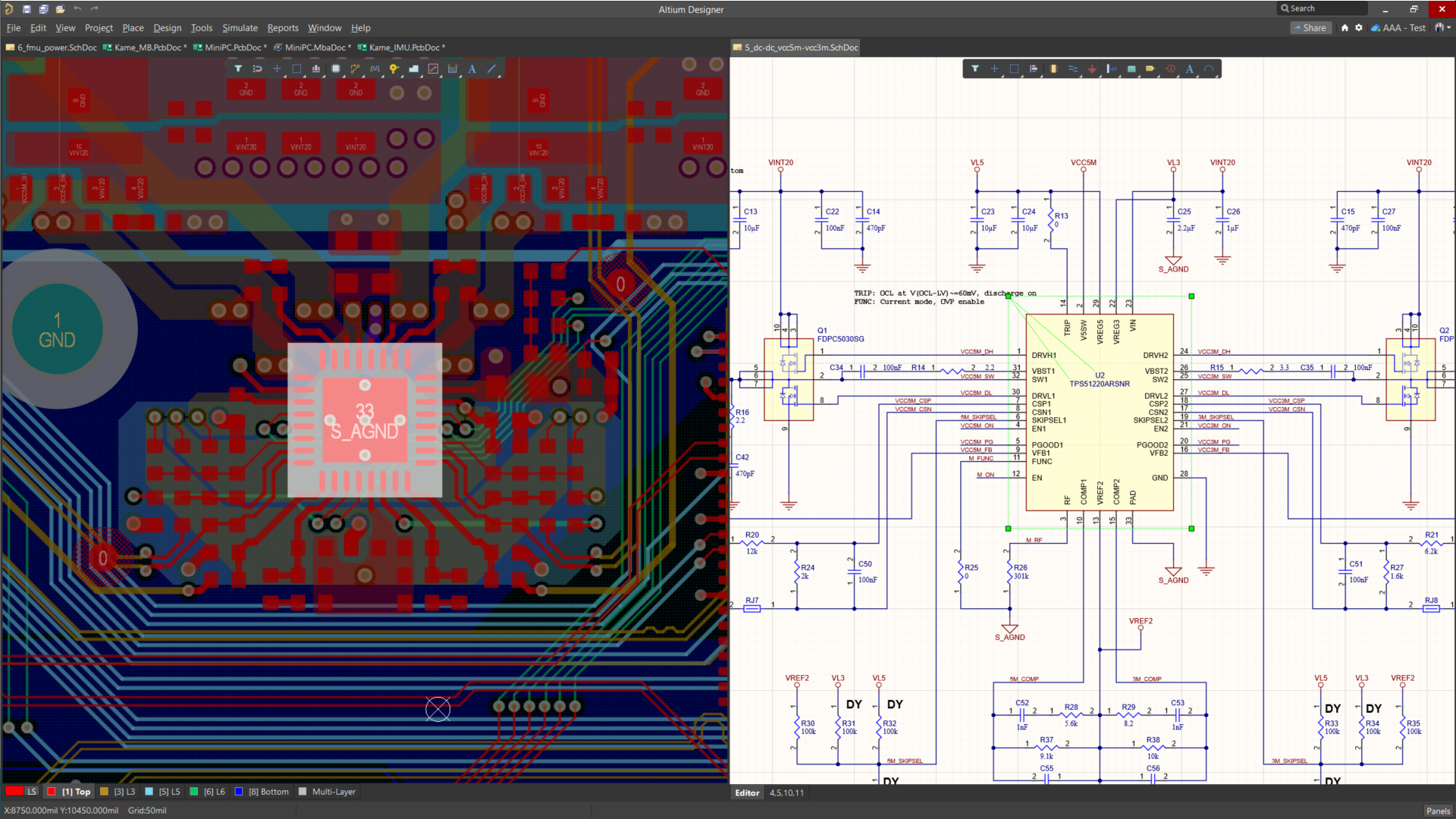
Task: Open the Place menu
Action: click(x=133, y=28)
